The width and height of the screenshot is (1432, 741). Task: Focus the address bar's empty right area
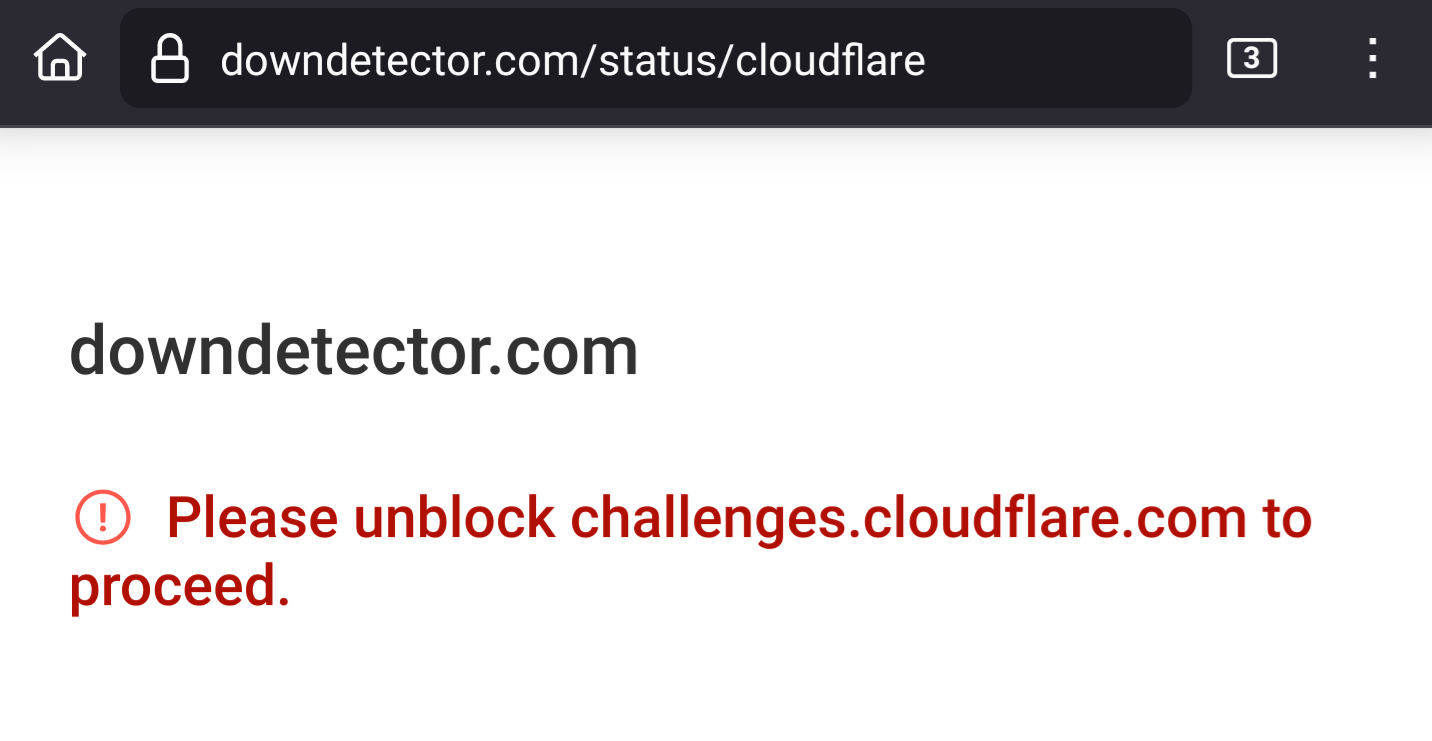coord(1060,59)
